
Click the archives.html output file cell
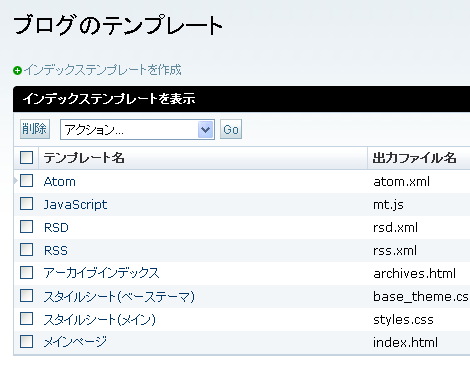(x=414, y=274)
